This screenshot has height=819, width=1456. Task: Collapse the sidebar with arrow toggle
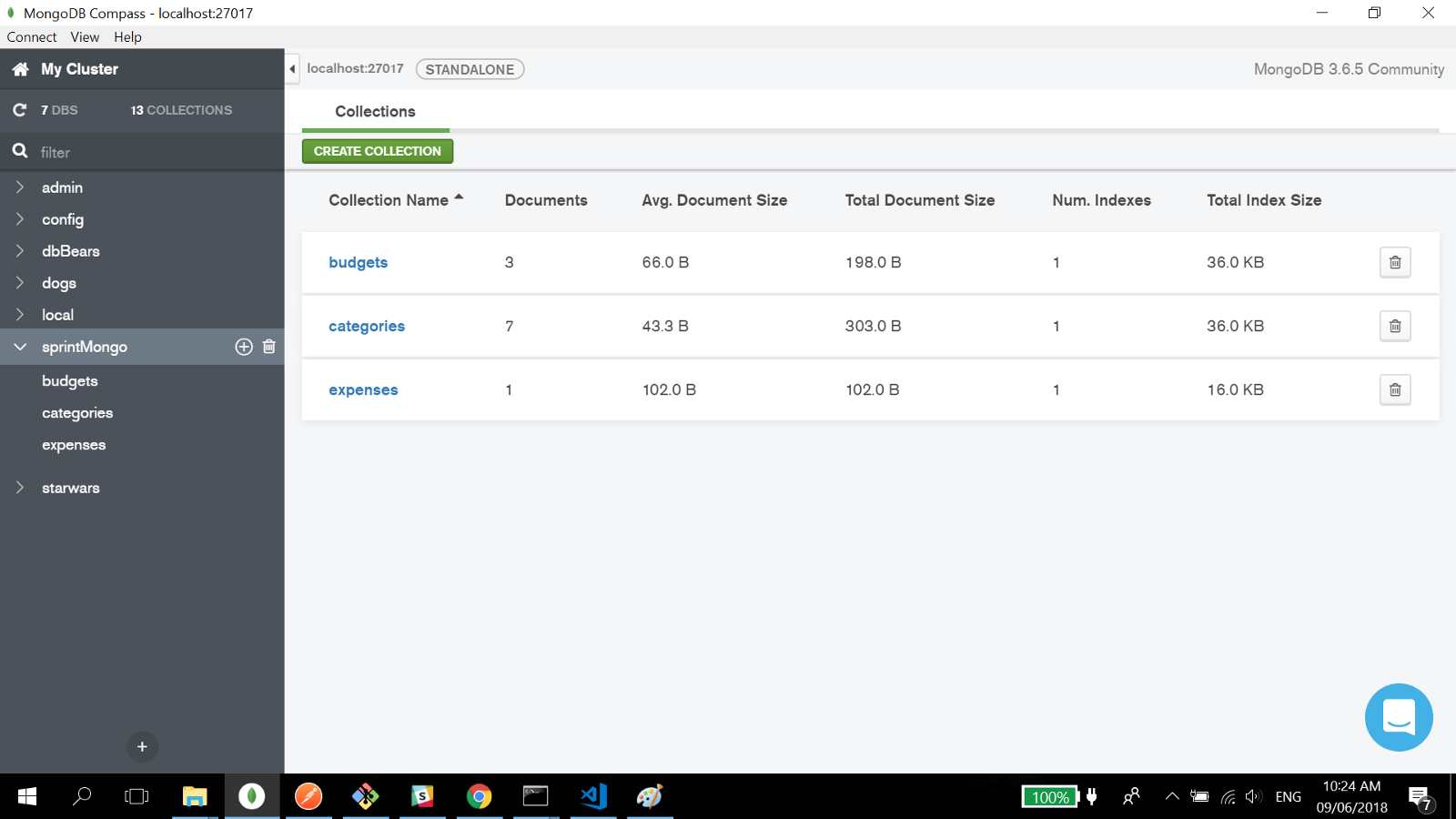[292, 69]
